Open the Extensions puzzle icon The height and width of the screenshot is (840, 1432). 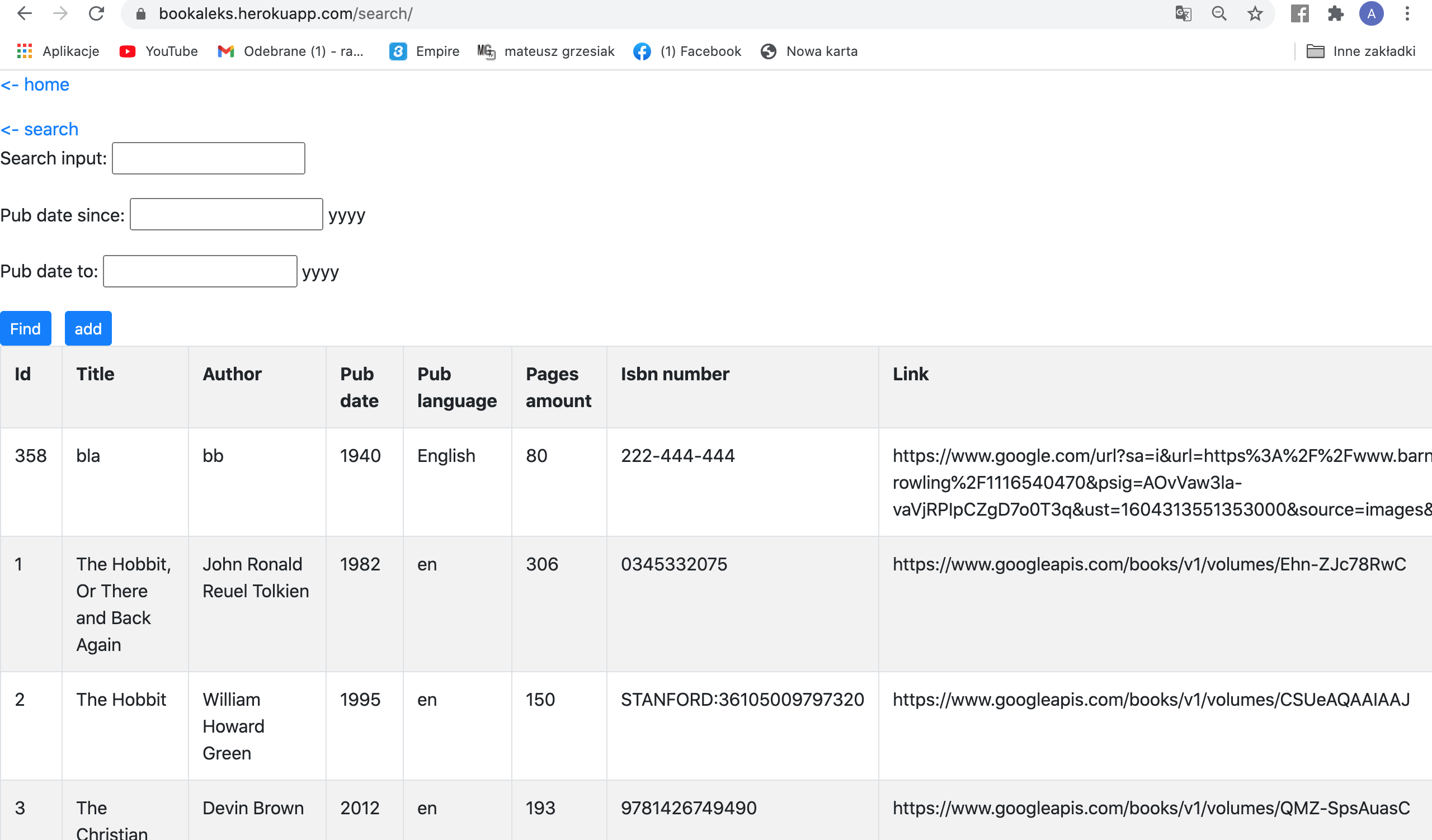tap(1335, 13)
